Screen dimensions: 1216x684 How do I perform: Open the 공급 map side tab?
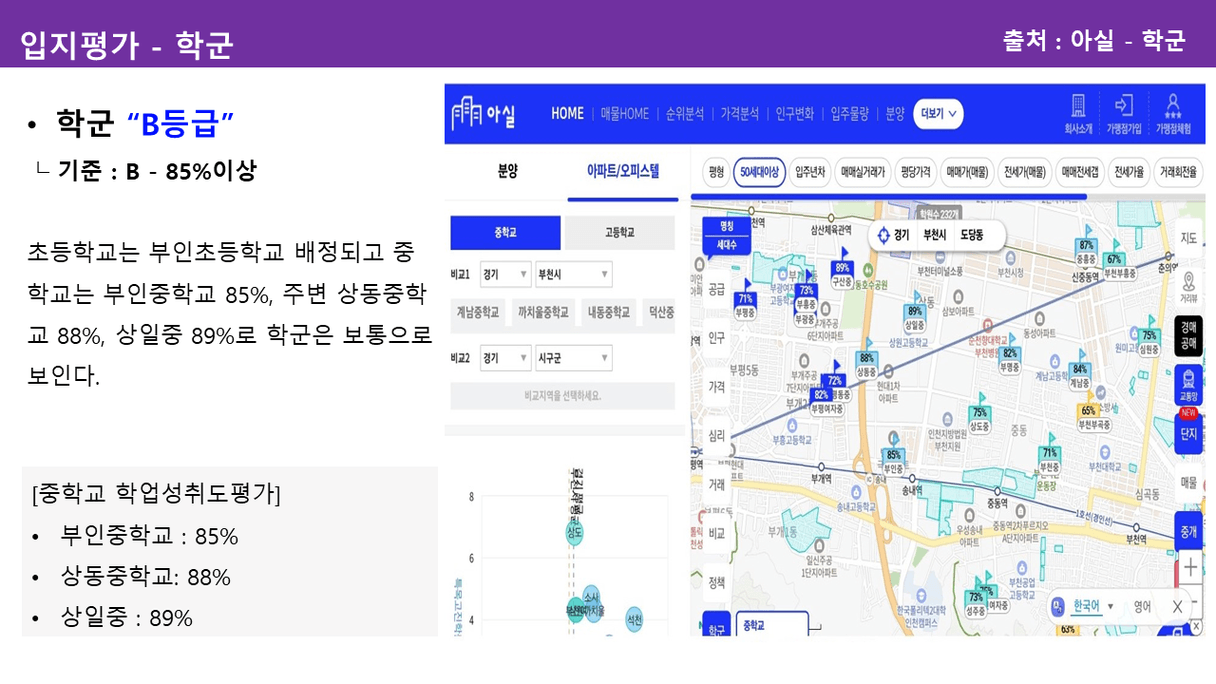[x=716, y=289]
